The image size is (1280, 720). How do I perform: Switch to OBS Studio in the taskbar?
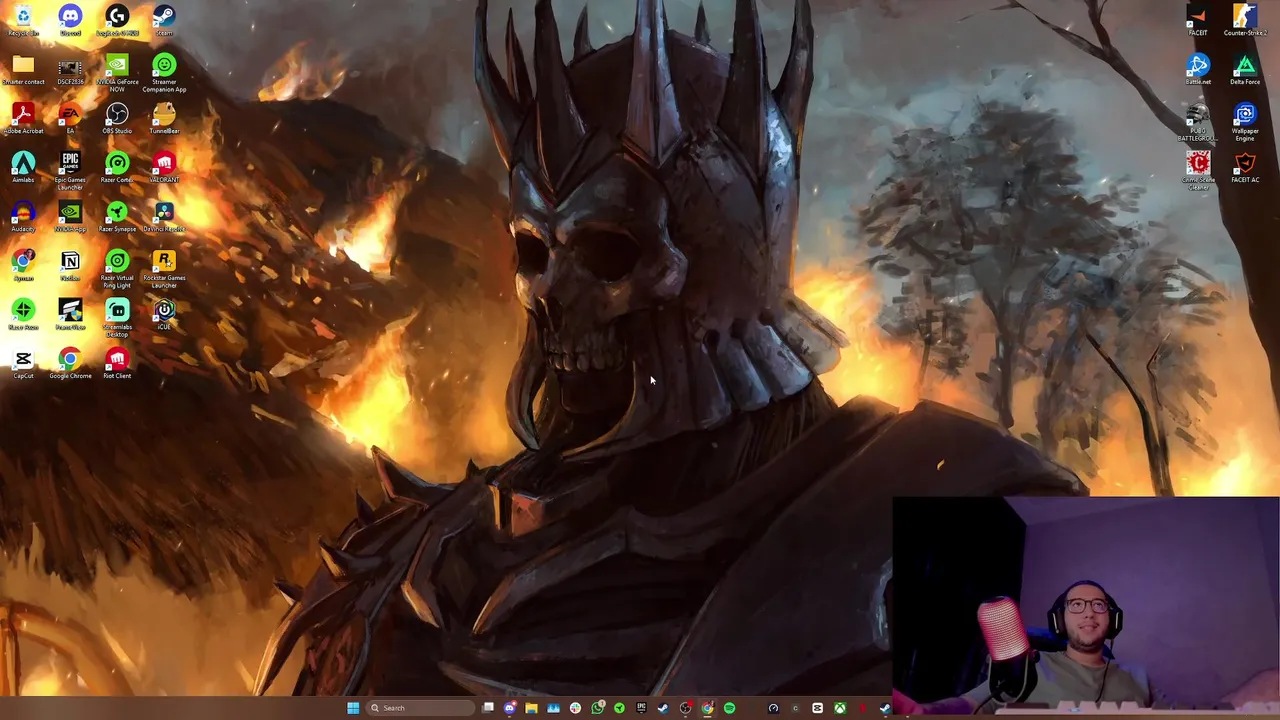(x=685, y=708)
